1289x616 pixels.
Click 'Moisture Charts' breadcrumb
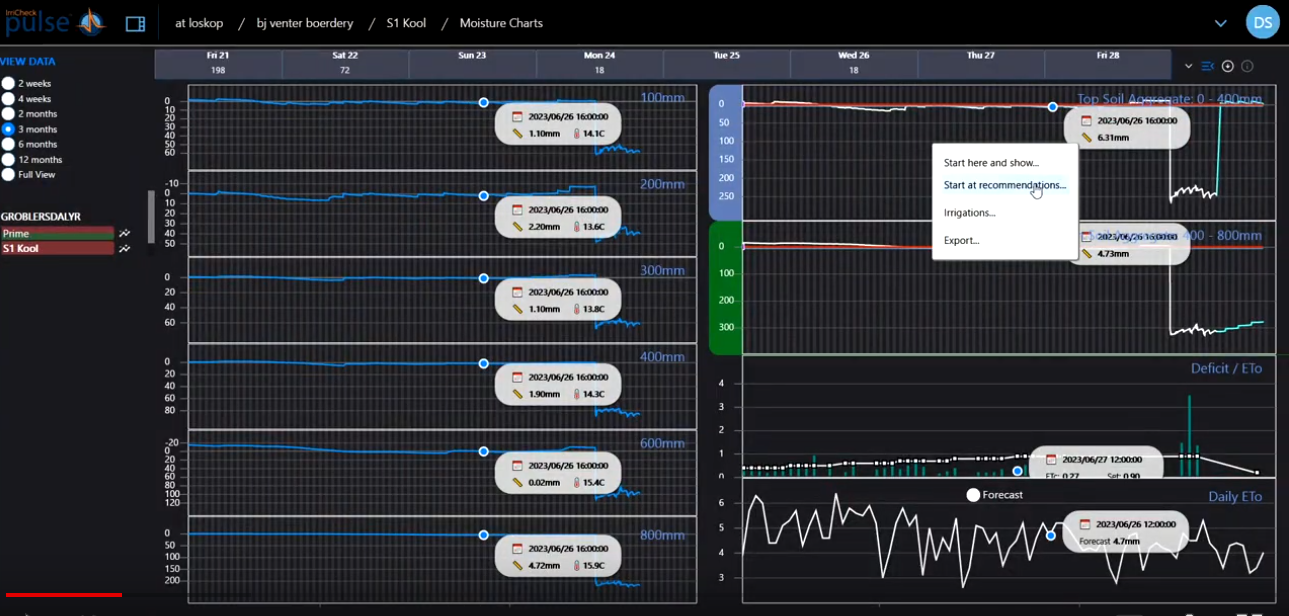click(x=501, y=23)
